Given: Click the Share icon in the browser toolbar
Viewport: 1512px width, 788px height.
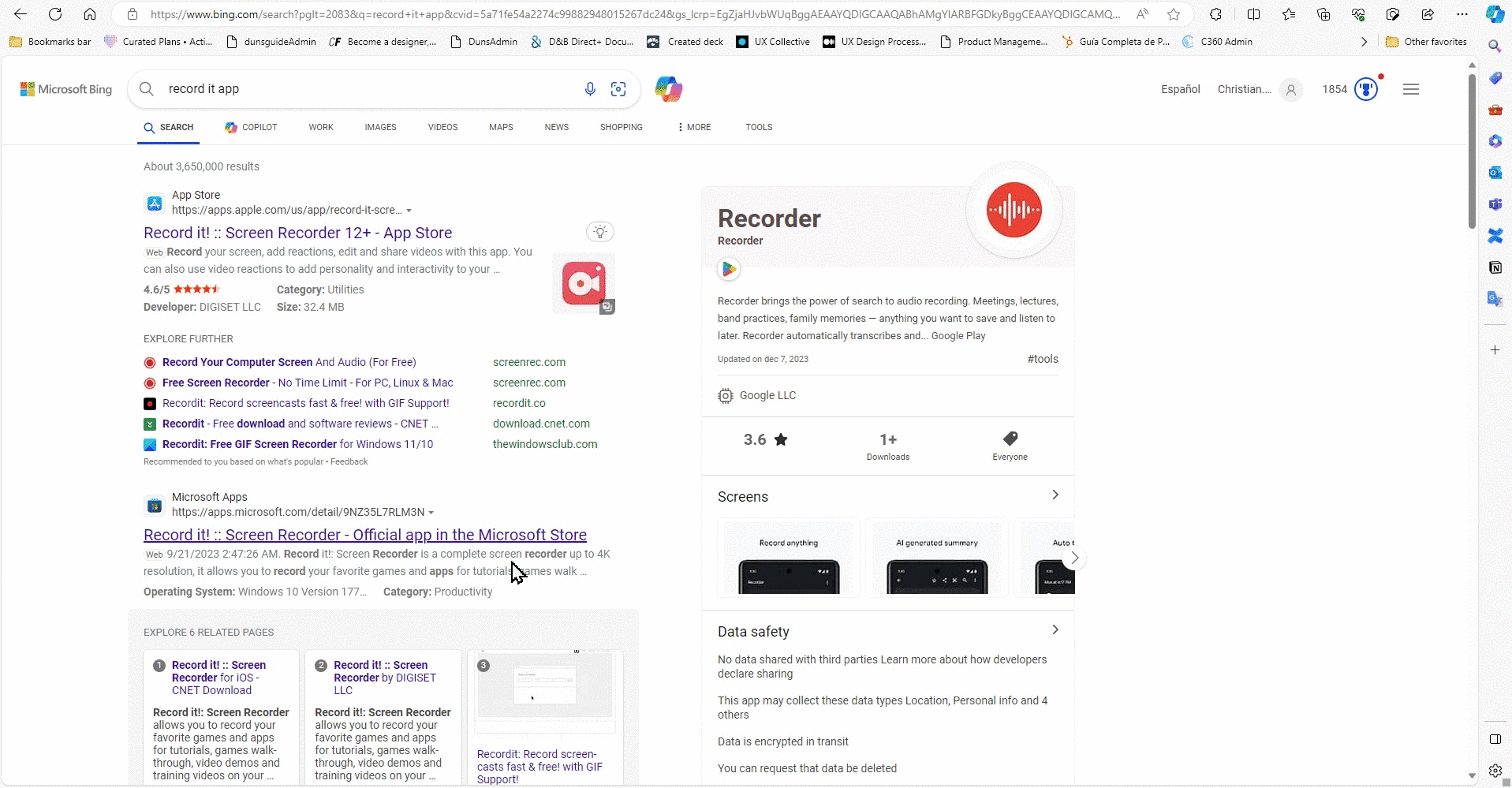Looking at the screenshot, I should [x=1428, y=14].
